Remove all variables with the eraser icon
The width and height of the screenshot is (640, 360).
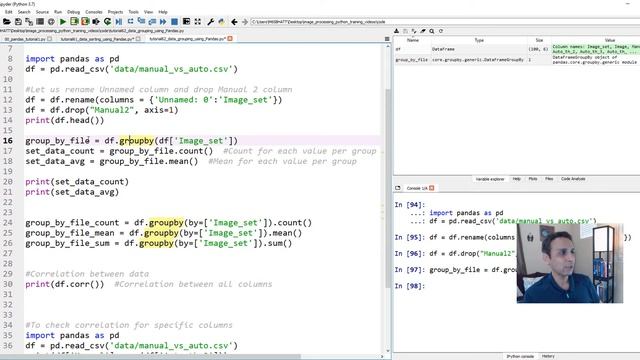point(423,31)
